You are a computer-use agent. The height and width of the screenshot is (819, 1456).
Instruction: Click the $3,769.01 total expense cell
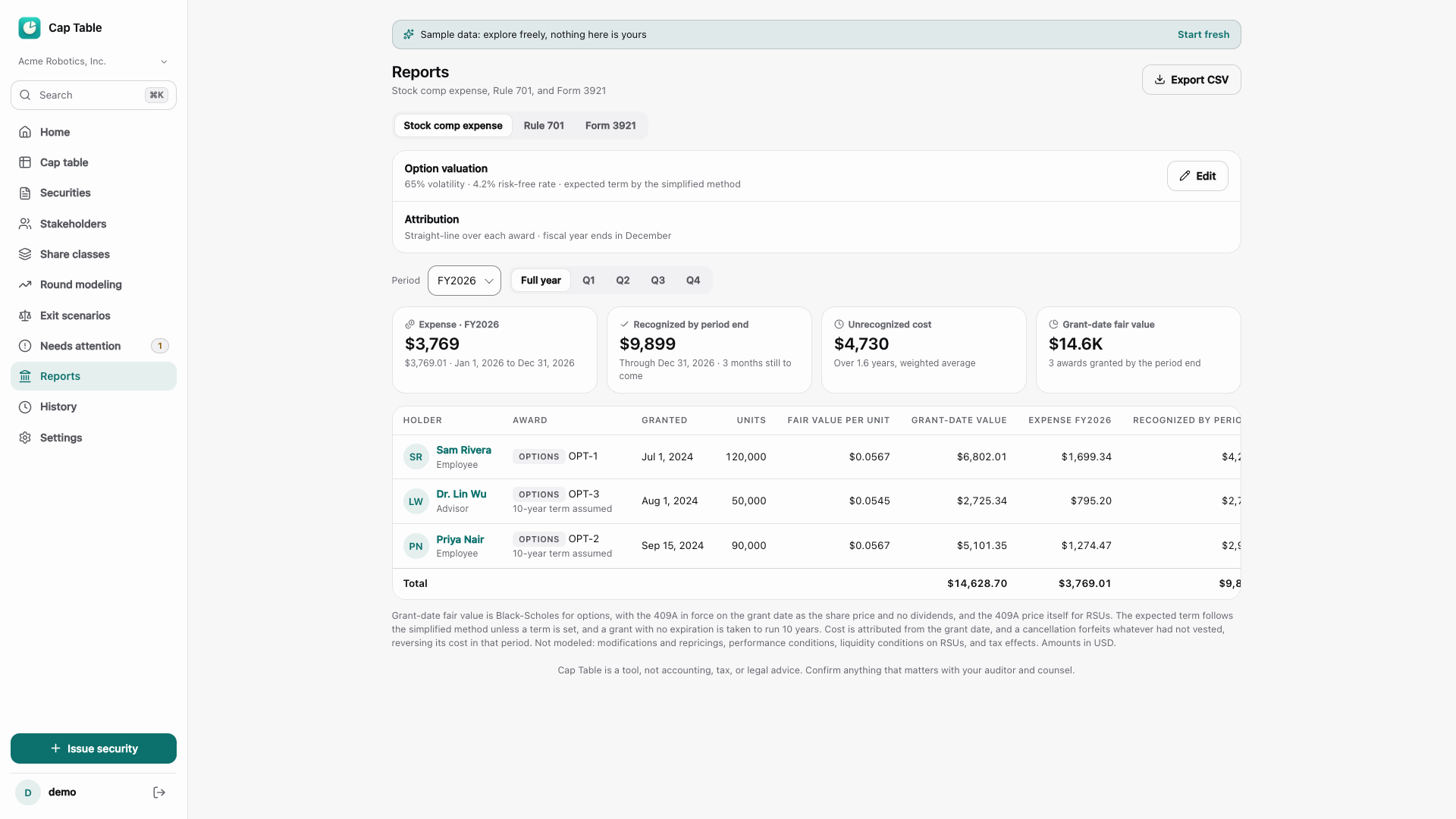coord(1084,584)
